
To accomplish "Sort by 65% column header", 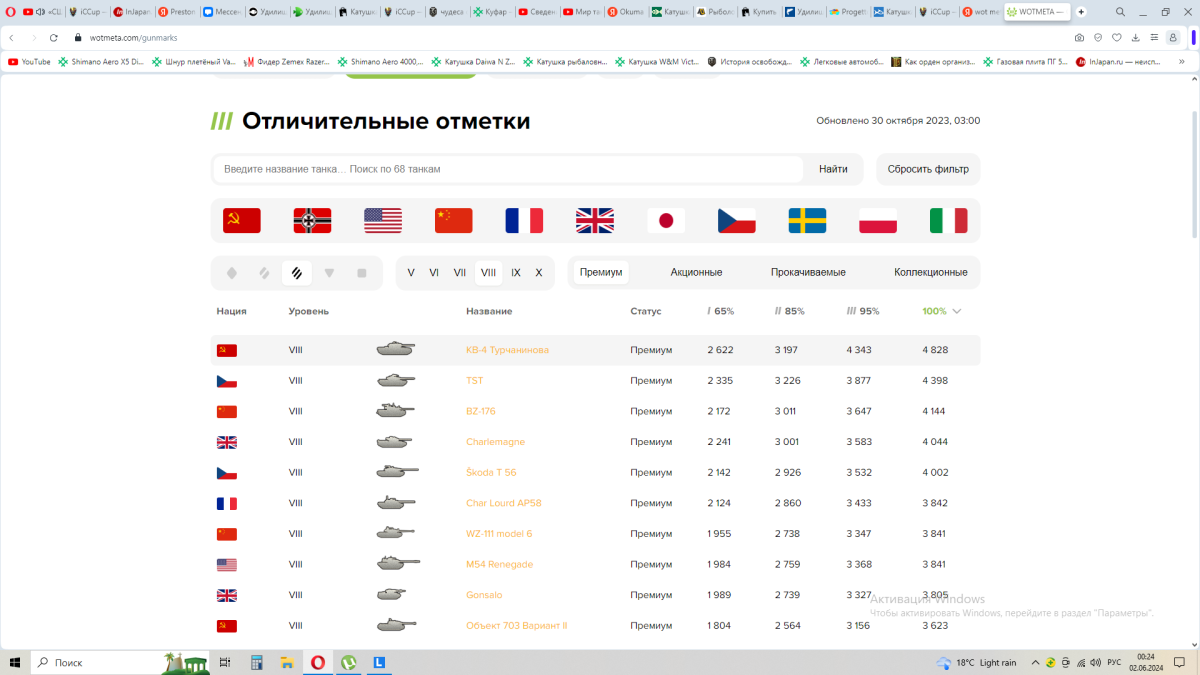I will tap(720, 311).
